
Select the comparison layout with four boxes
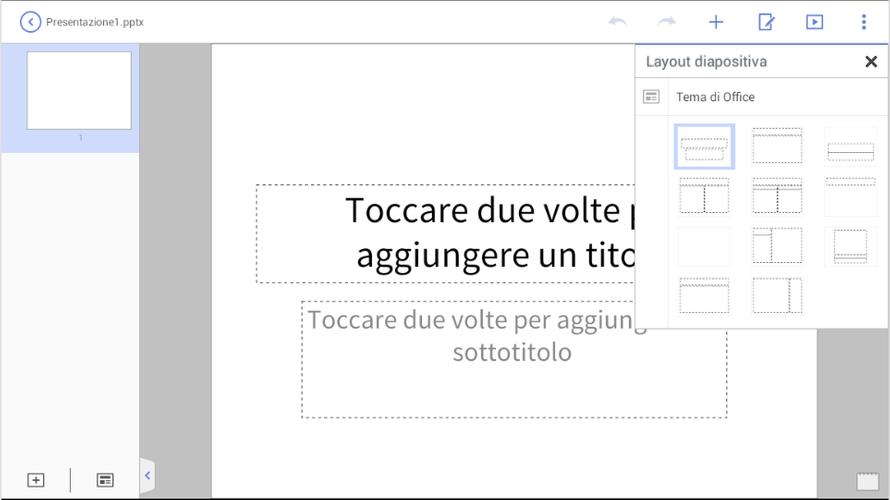[777, 196]
